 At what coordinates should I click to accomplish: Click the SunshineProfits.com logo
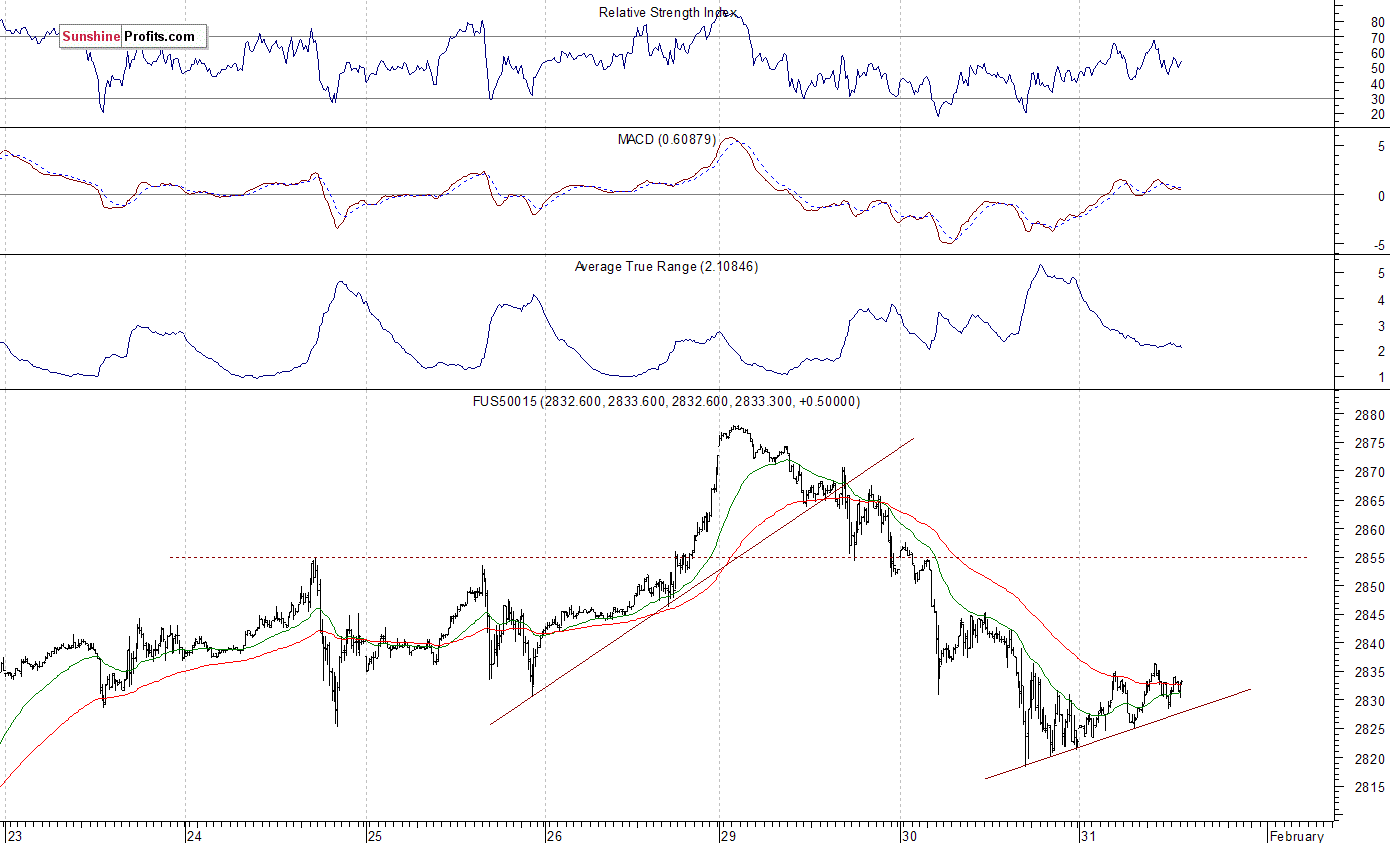tap(134, 37)
